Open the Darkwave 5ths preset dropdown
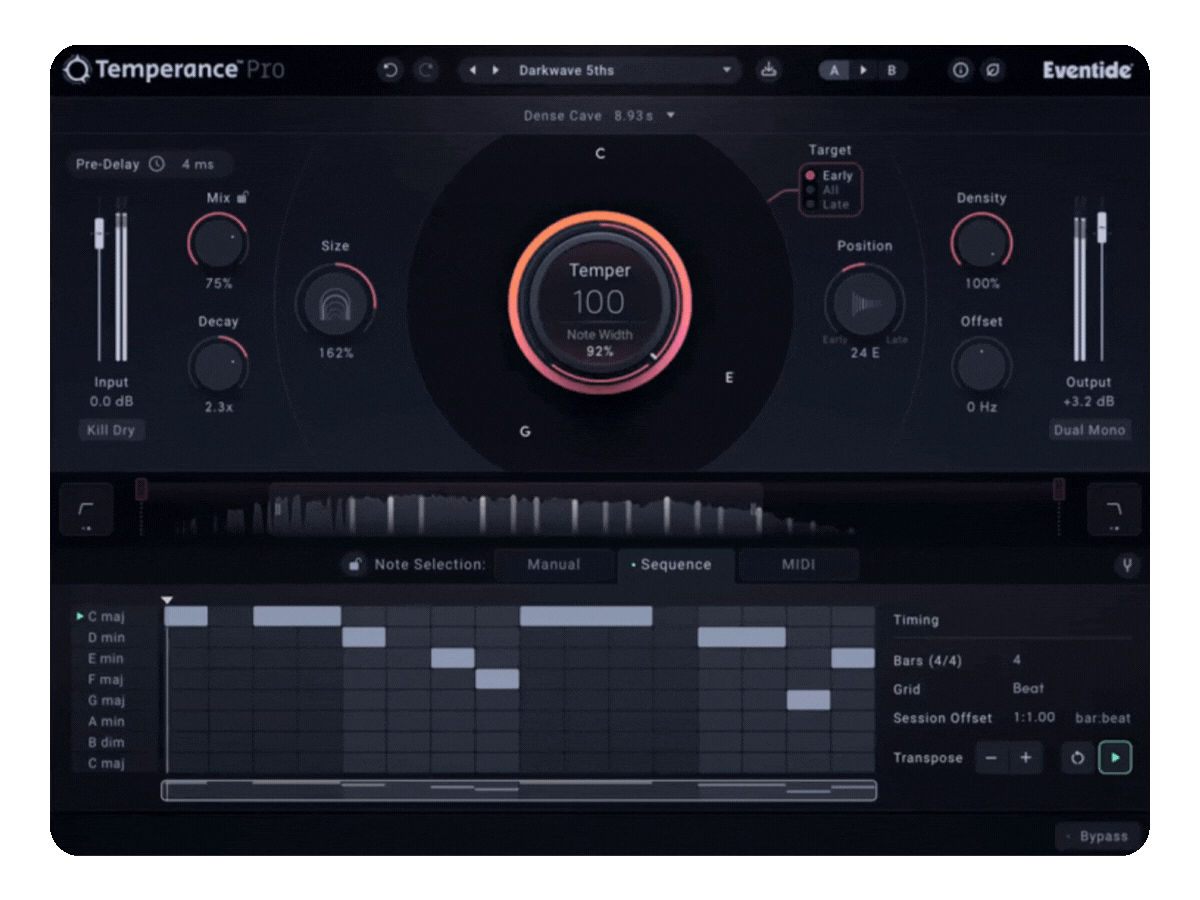This screenshot has width=1200, height=900. (x=727, y=70)
